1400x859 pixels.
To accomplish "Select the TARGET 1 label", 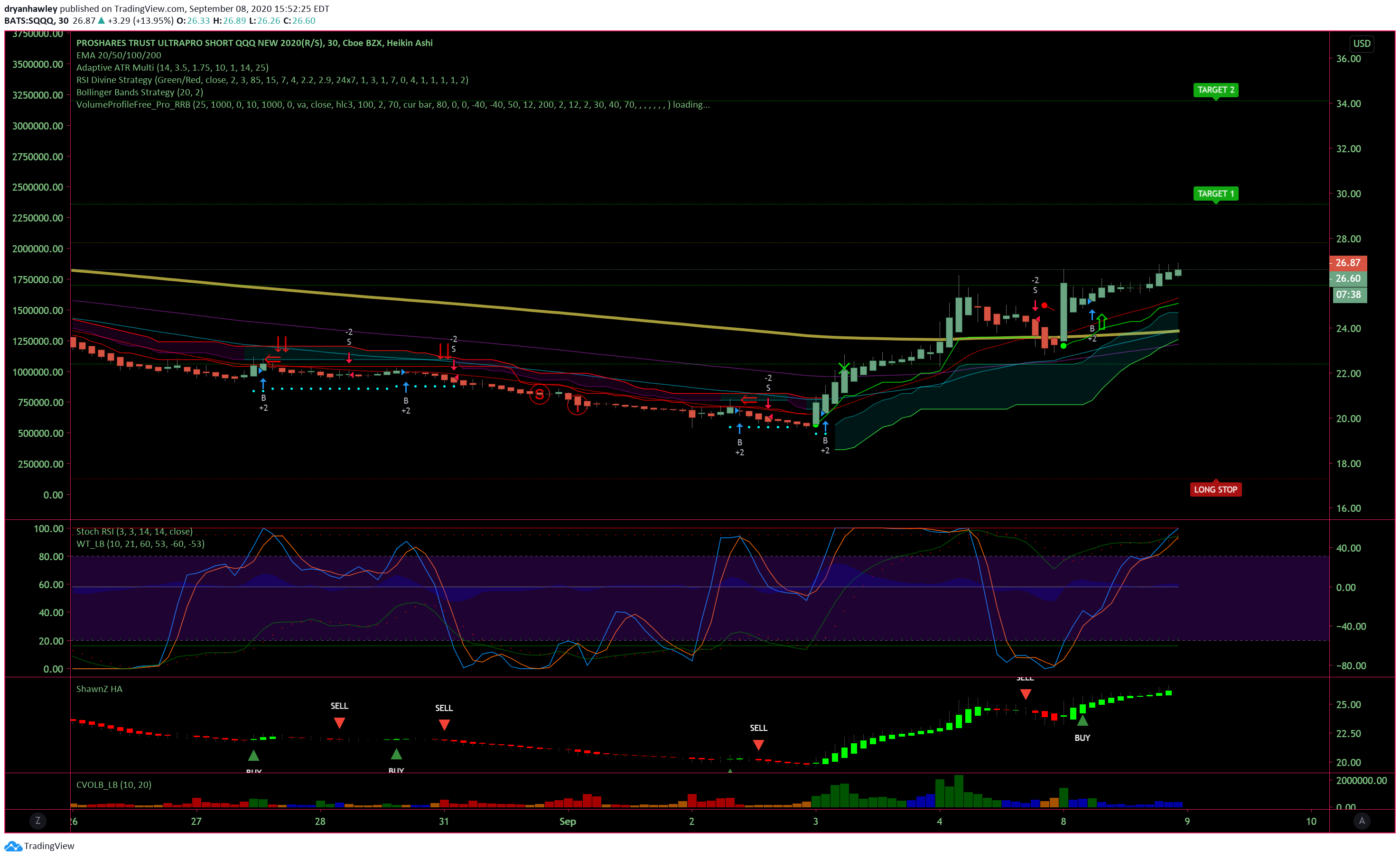I will coord(1215,194).
